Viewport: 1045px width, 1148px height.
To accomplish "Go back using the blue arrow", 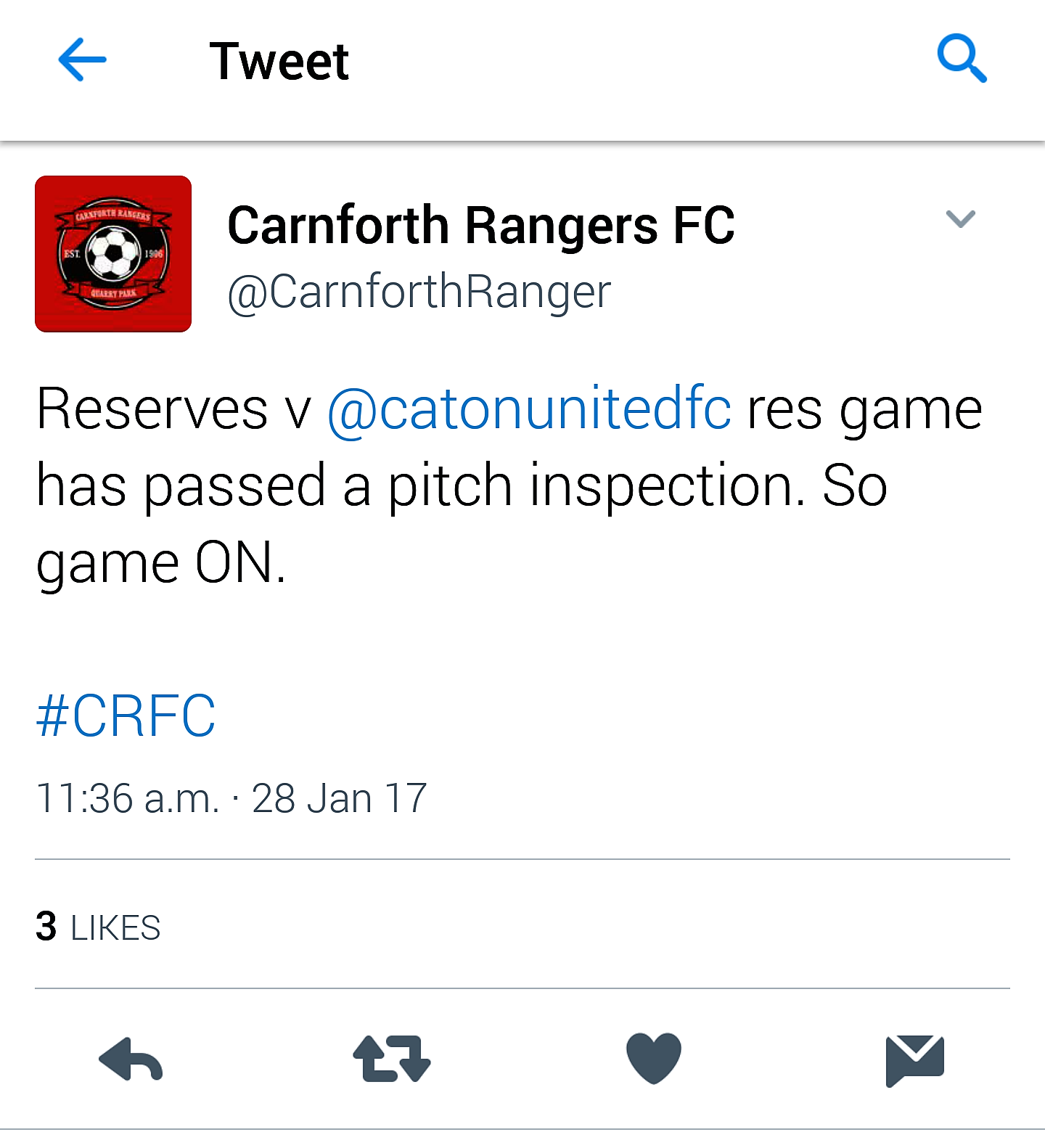I will tap(82, 59).
